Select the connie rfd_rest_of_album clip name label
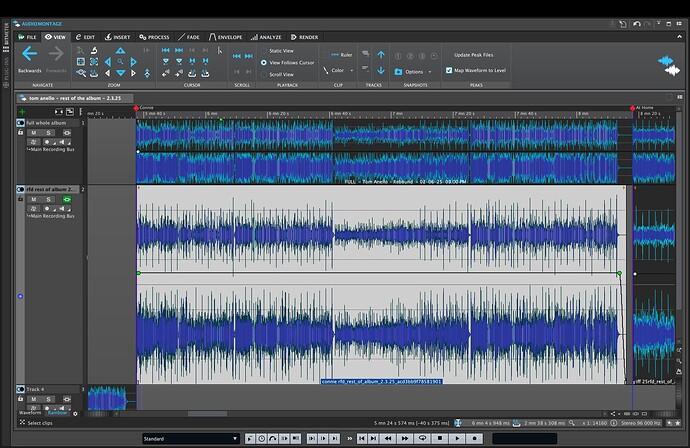The image size is (690, 448). 381,382
